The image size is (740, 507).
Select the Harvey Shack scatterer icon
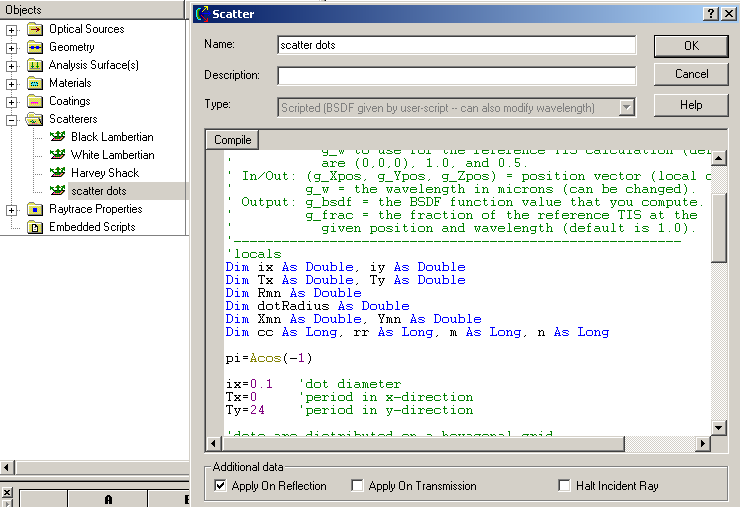click(57, 173)
